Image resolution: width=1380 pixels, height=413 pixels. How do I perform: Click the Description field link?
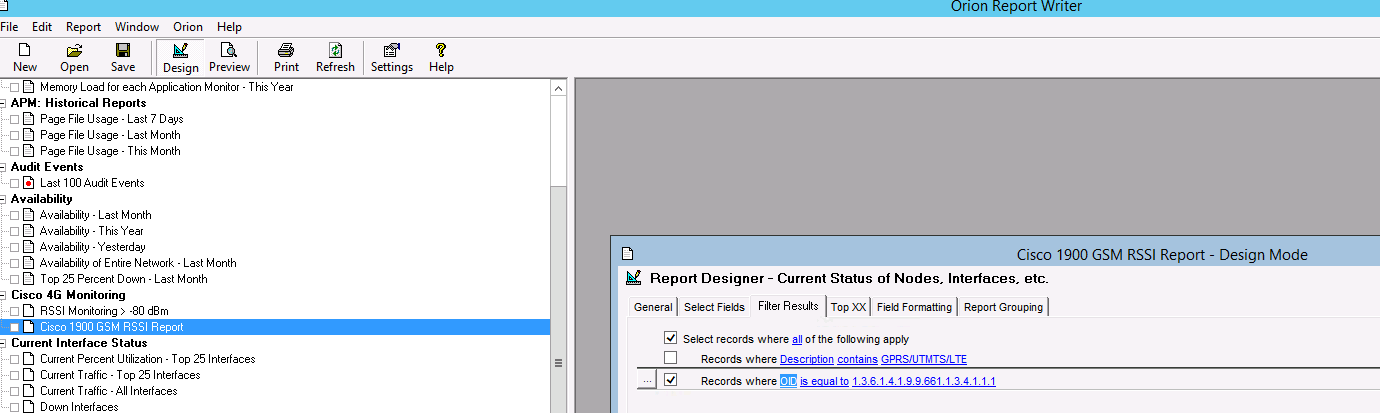807,359
